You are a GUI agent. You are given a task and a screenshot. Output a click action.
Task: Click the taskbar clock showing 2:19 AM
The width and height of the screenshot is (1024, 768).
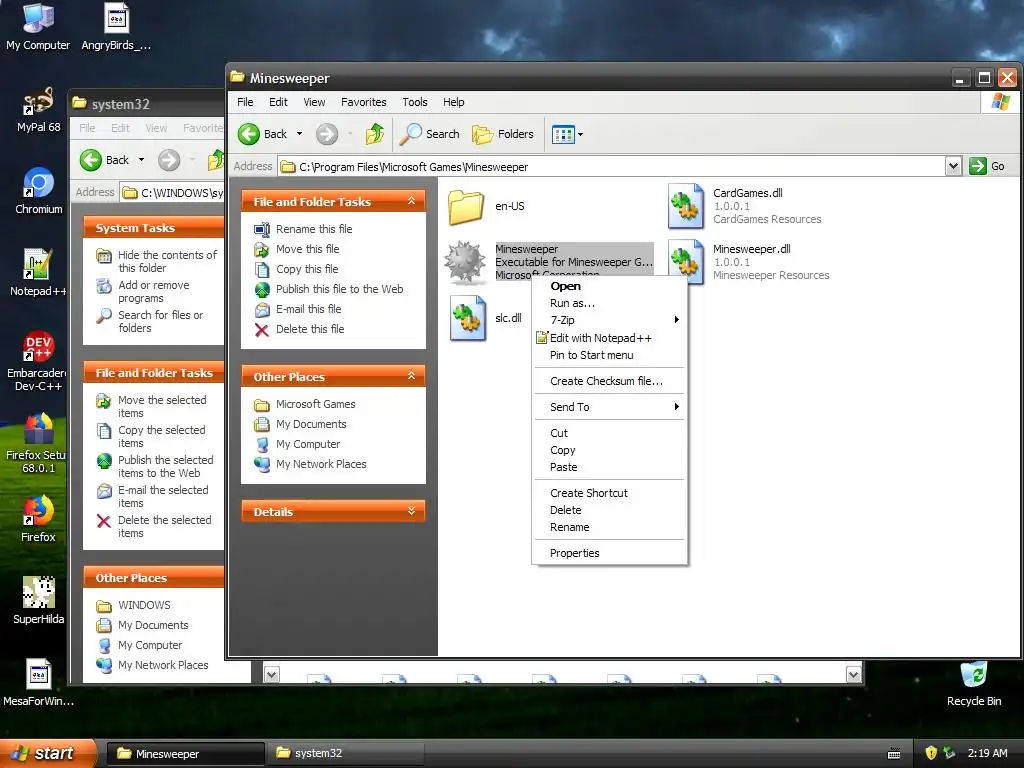click(987, 753)
